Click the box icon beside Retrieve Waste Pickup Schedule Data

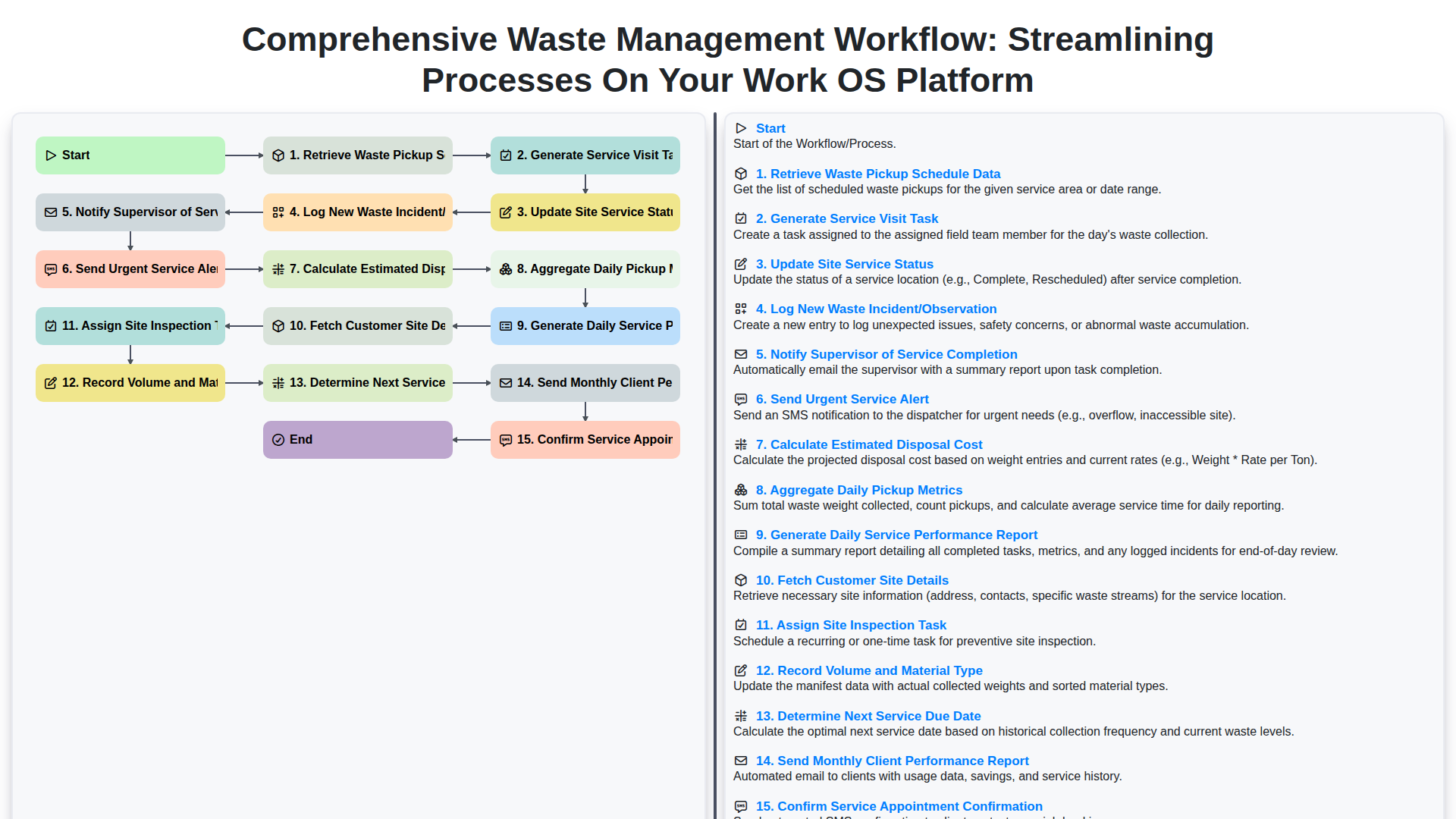(278, 155)
